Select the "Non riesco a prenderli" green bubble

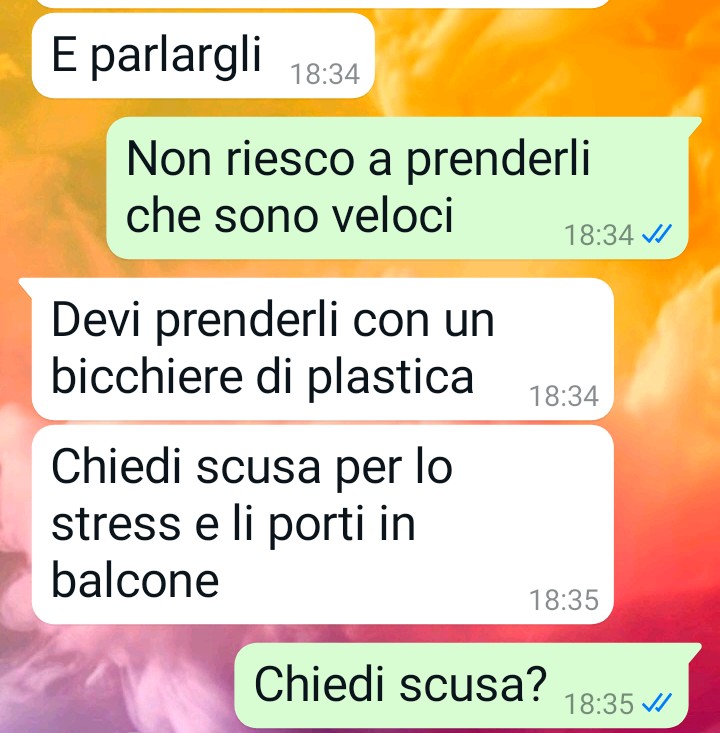tap(397, 188)
